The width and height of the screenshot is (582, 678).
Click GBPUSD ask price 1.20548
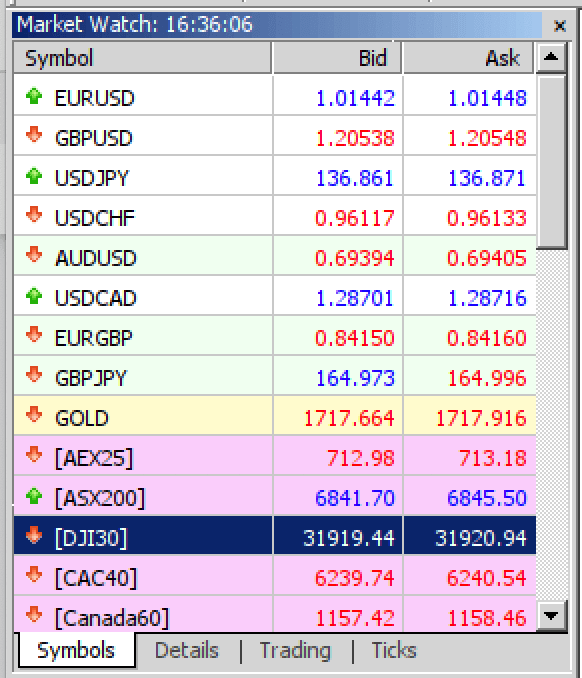(x=487, y=138)
